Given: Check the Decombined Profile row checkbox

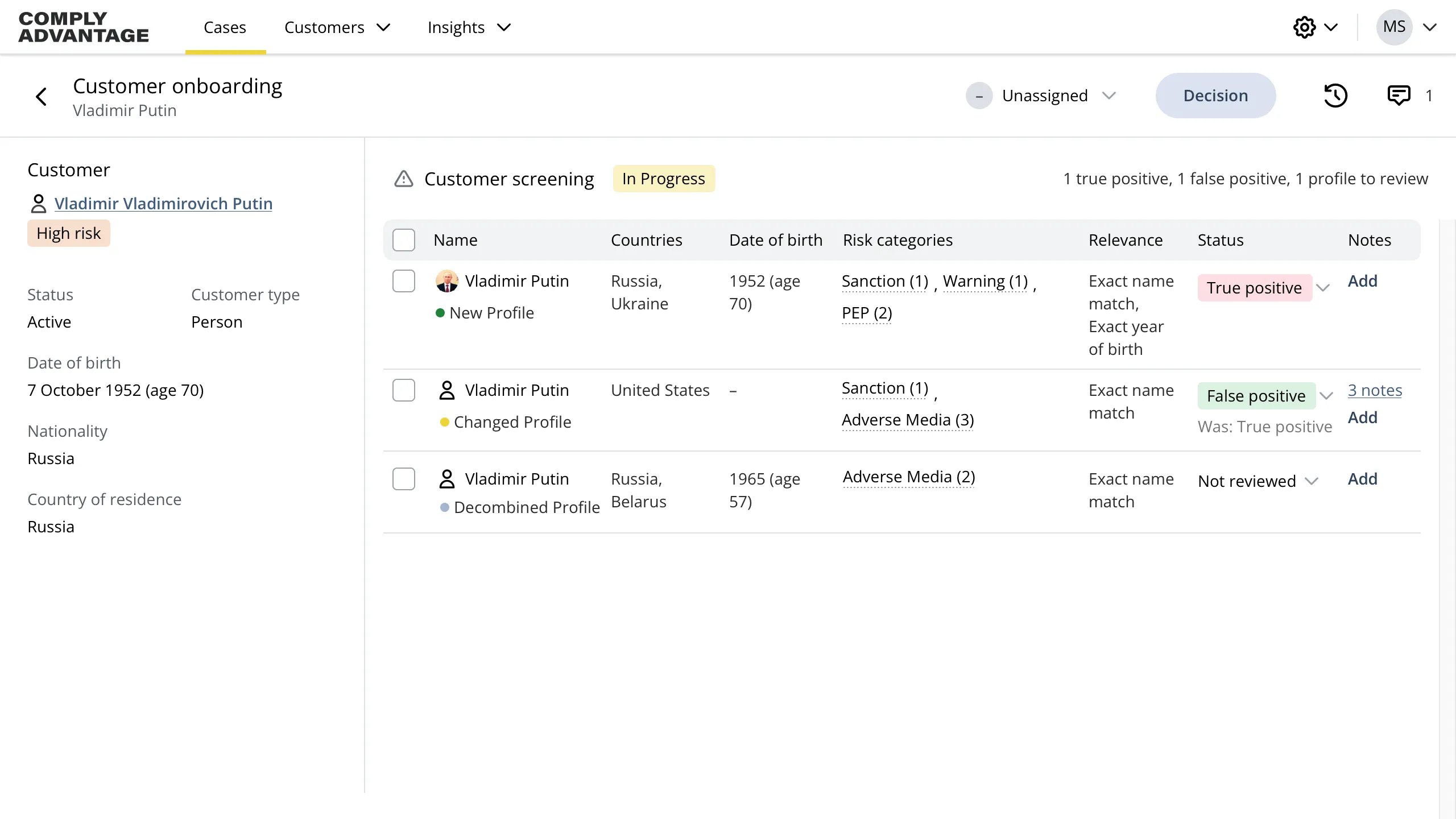Looking at the screenshot, I should pos(404,478).
